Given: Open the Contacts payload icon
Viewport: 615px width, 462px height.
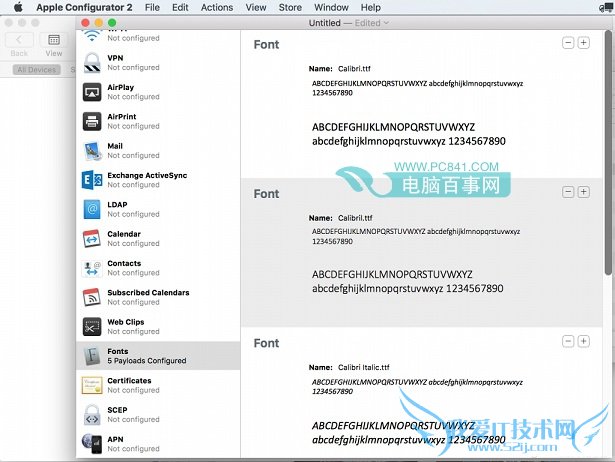Looking at the screenshot, I should click(x=92, y=268).
